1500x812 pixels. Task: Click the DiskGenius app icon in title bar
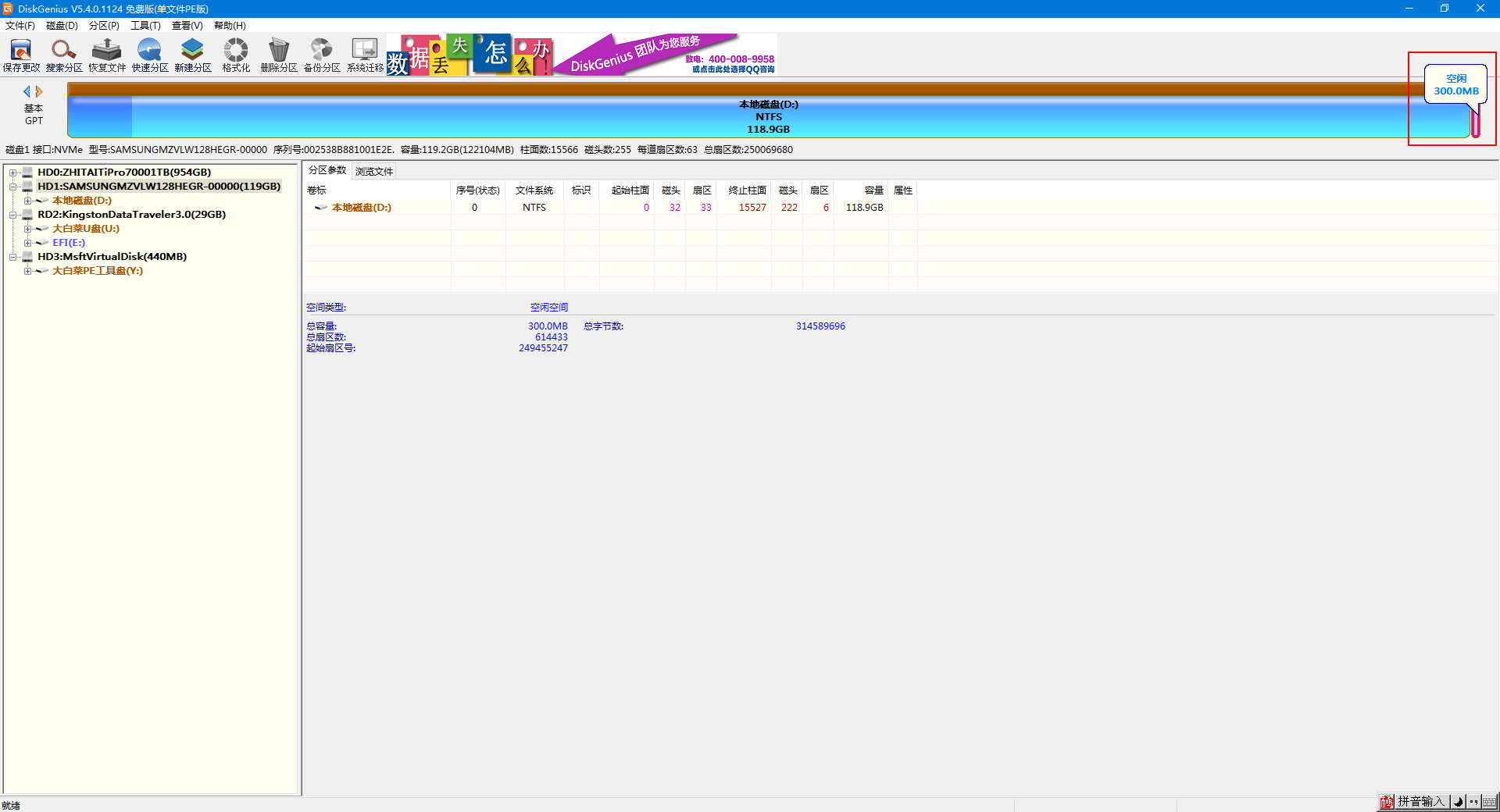pyautogui.click(x=8, y=9)
